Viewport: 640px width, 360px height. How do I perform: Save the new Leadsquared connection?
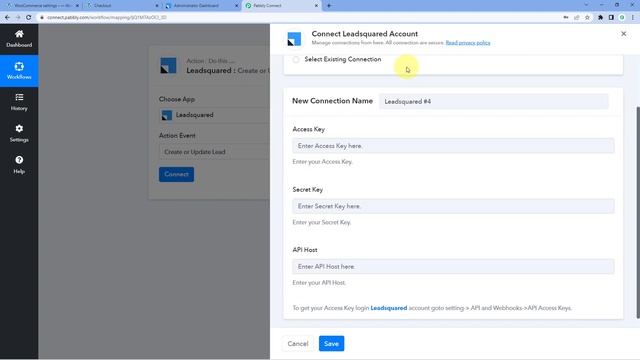331,344
